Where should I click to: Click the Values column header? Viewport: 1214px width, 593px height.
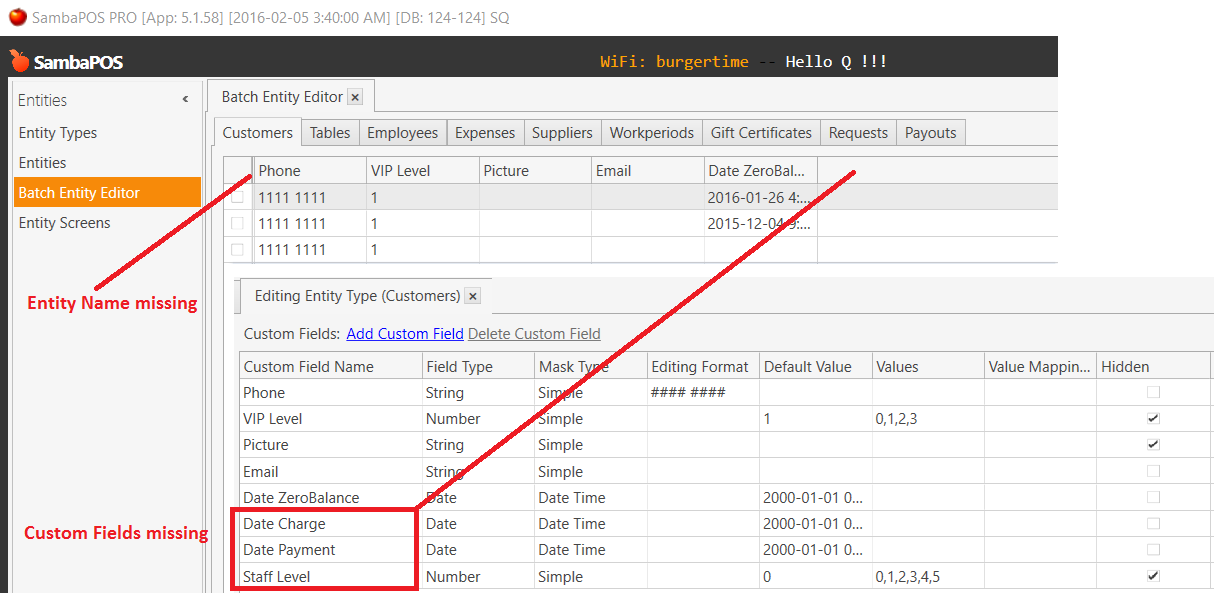tap(928, 367)
